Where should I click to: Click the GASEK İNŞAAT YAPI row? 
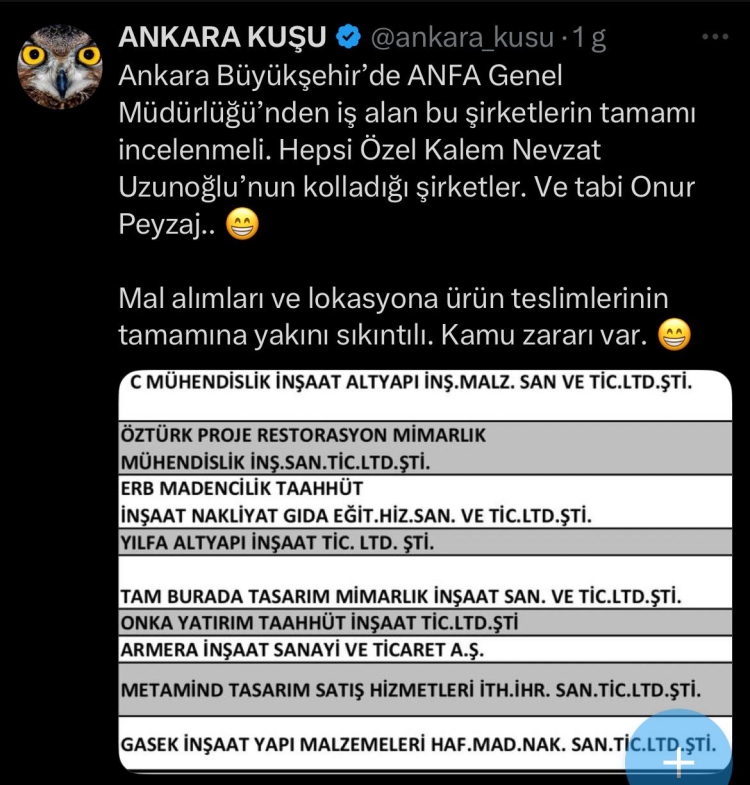coord(425,744)
